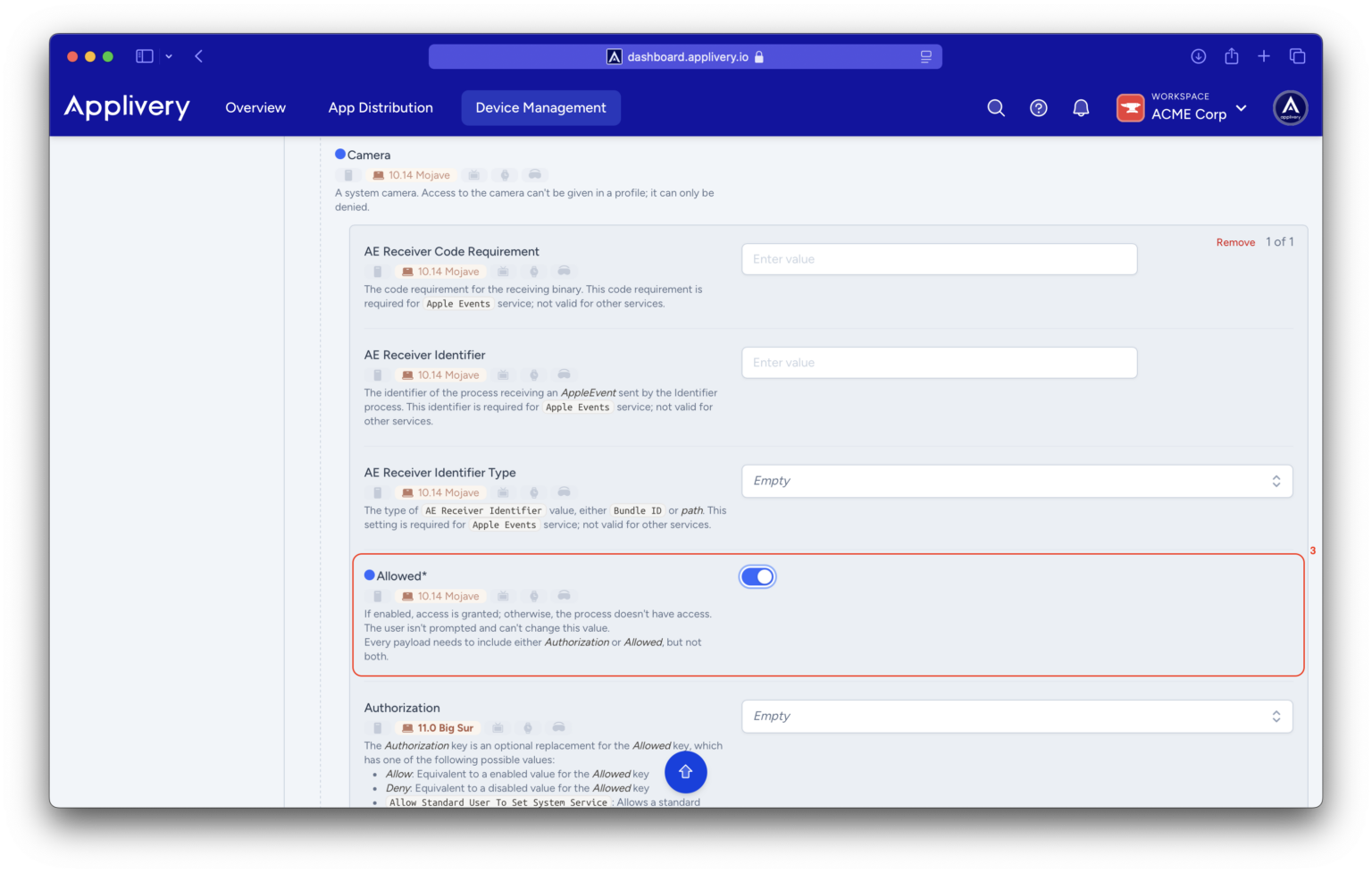Open the help question mark icon

coord(1038,108)
